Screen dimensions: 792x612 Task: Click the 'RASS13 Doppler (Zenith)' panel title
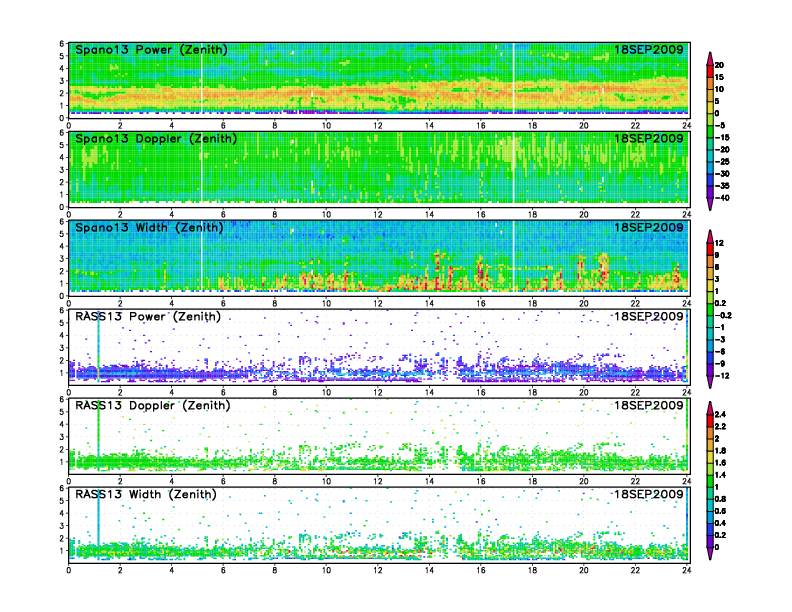pyautogui.click(x=153, y=405)
